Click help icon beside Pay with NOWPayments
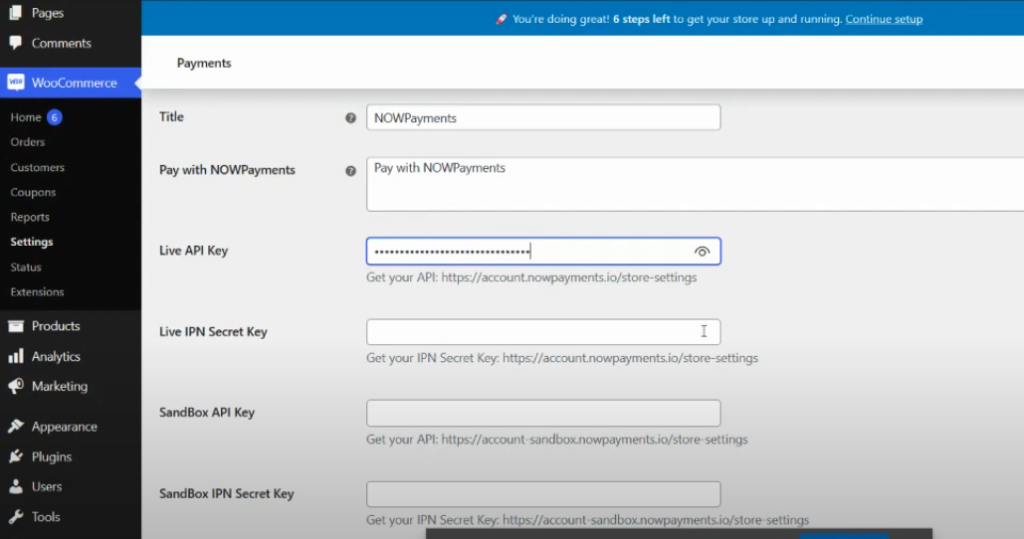Viewport: 1024px width, 539px height. click(350, 171)
